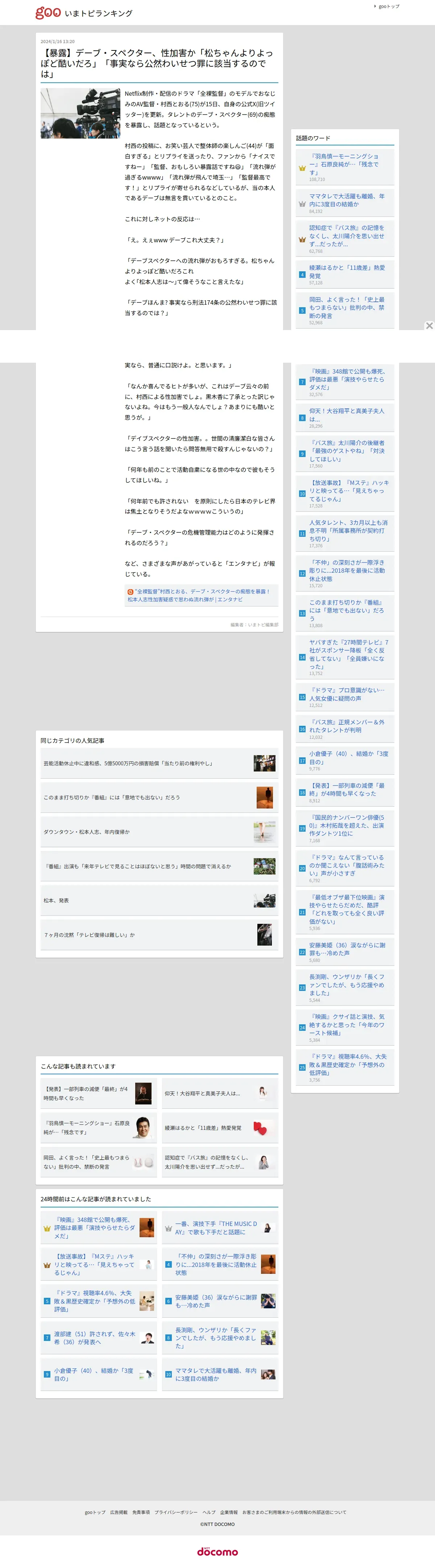The image size is (435, 1568).
Task: Click rank 25 badge beside 『ドラマ』視聴率4.6%
Action: click(x=302, y=1068)
